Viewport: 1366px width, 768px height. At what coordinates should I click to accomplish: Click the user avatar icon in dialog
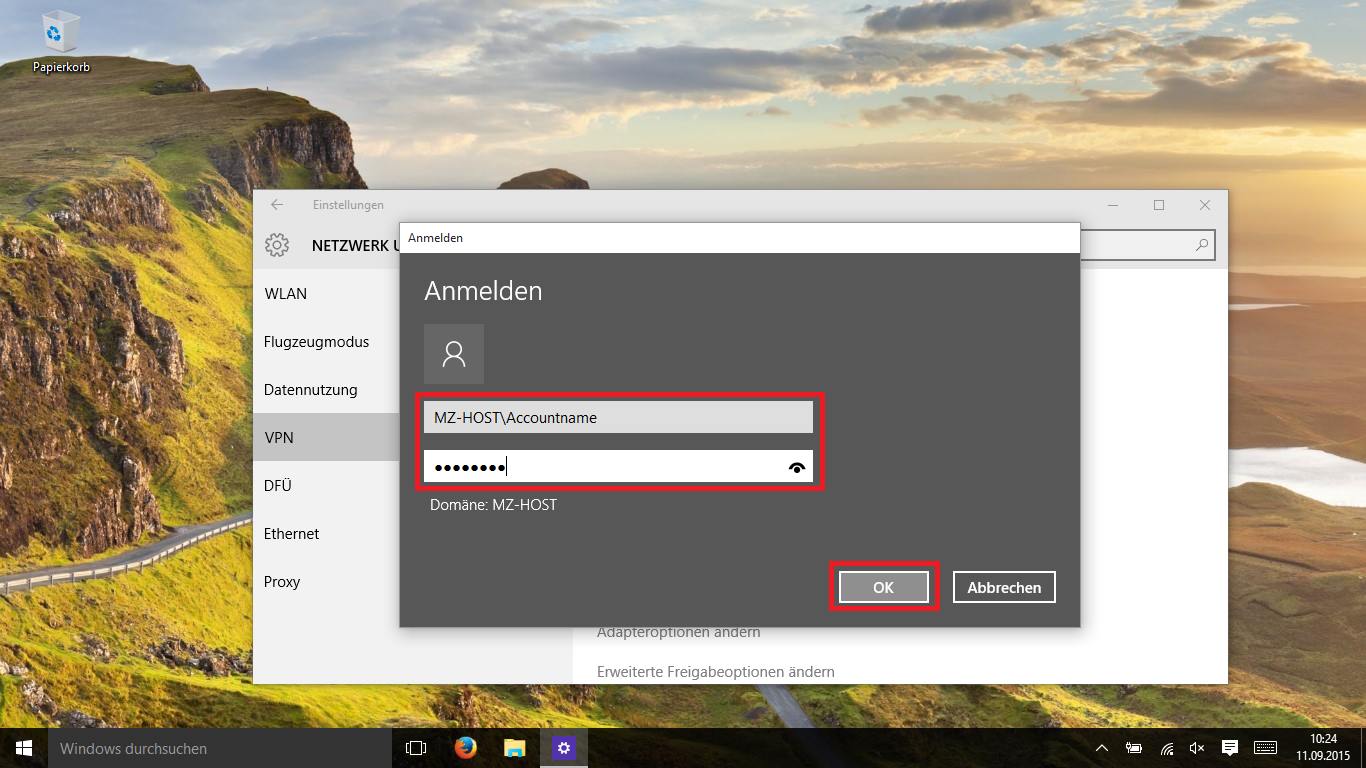454,354
